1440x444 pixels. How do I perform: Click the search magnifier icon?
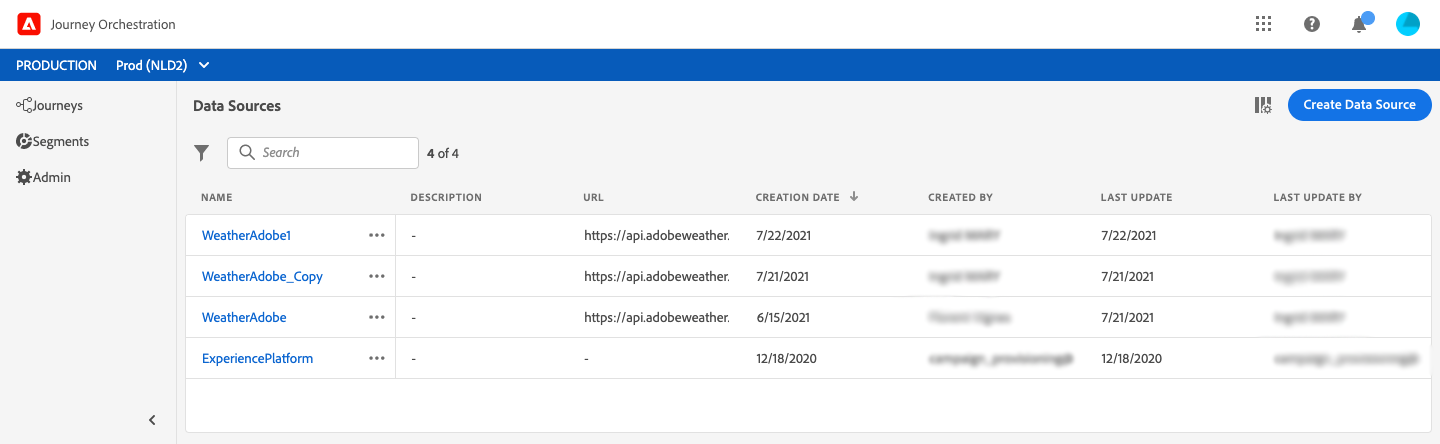tap(247, 153)
